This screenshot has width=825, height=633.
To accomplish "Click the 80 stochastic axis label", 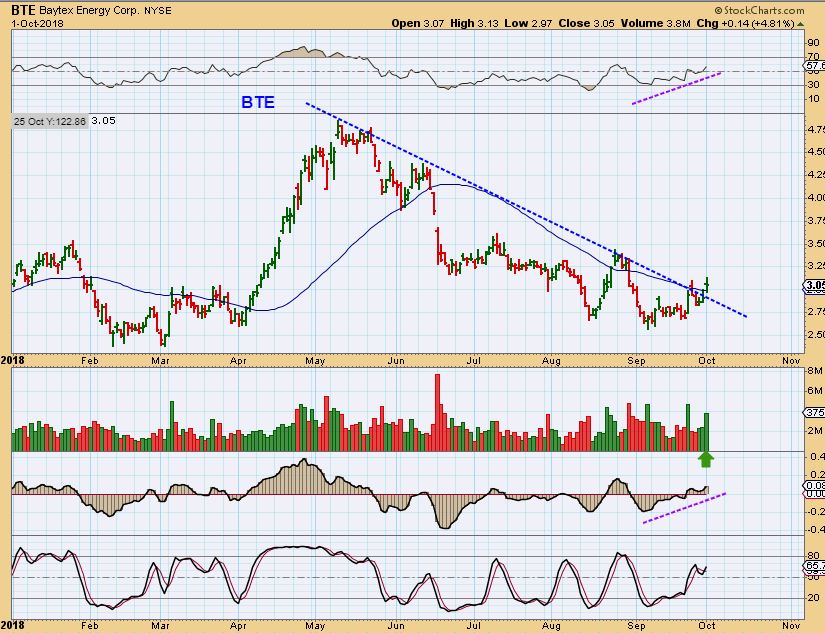I will pyautogui.click(x=813, y=556).
